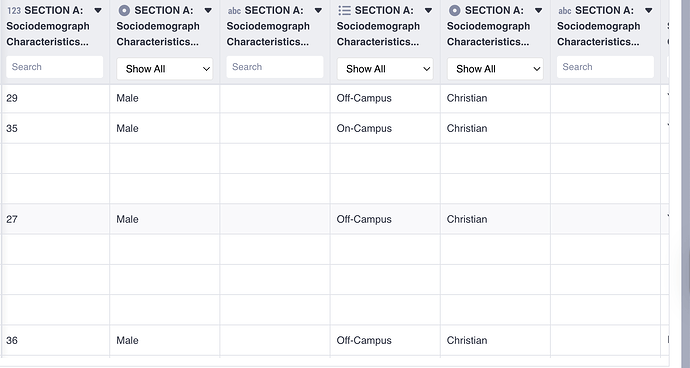
Task: Click the radio type icon in fifth column header
Action: coord(455,11)
